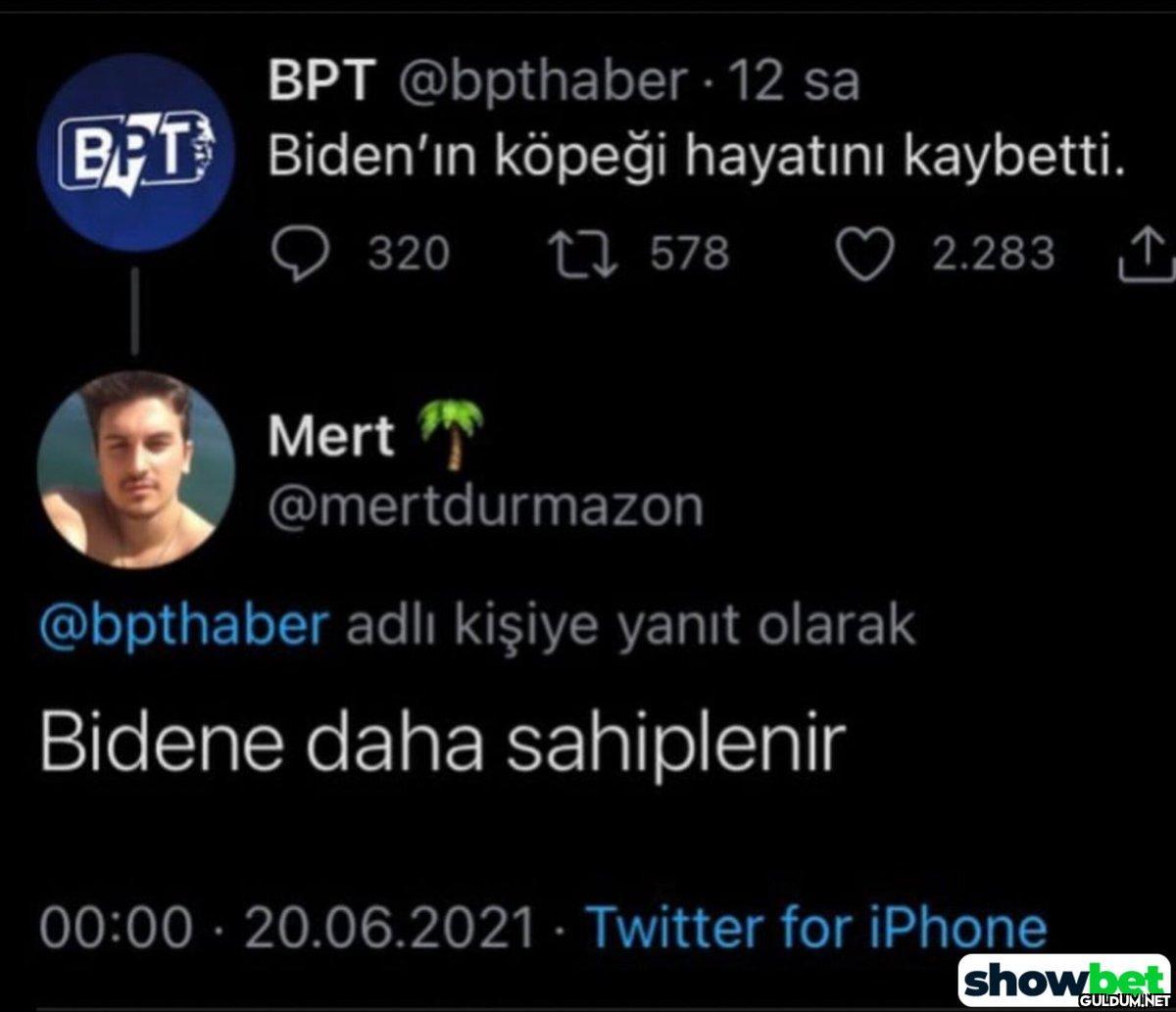
Task: Open the Twitter for iPhone source link
Action: [x=815, y=928]
